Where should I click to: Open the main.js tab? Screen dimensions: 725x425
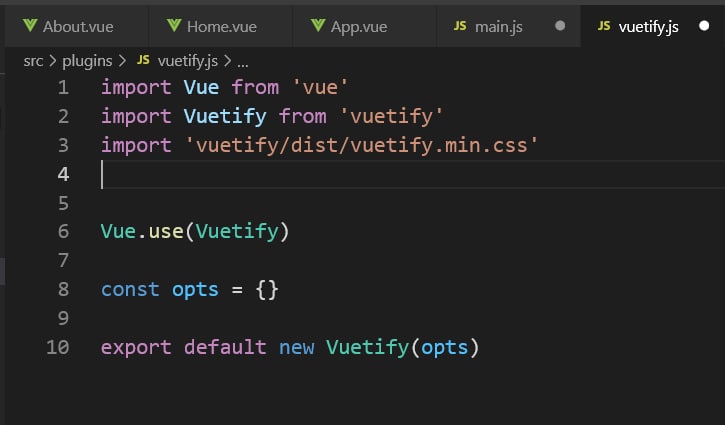tap(509, 26)
